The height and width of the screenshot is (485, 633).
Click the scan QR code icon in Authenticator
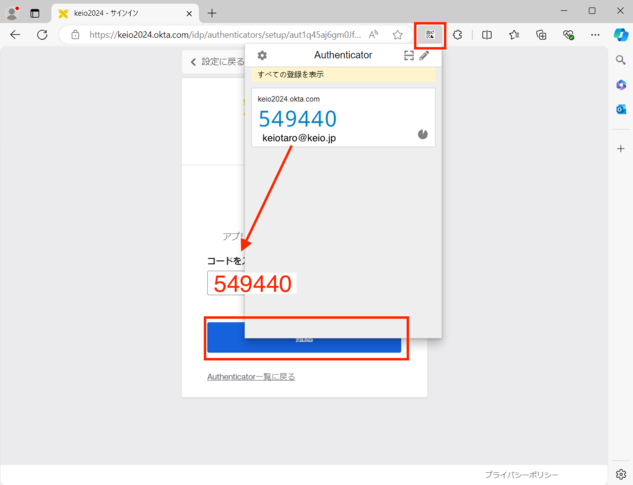(408, 55)
